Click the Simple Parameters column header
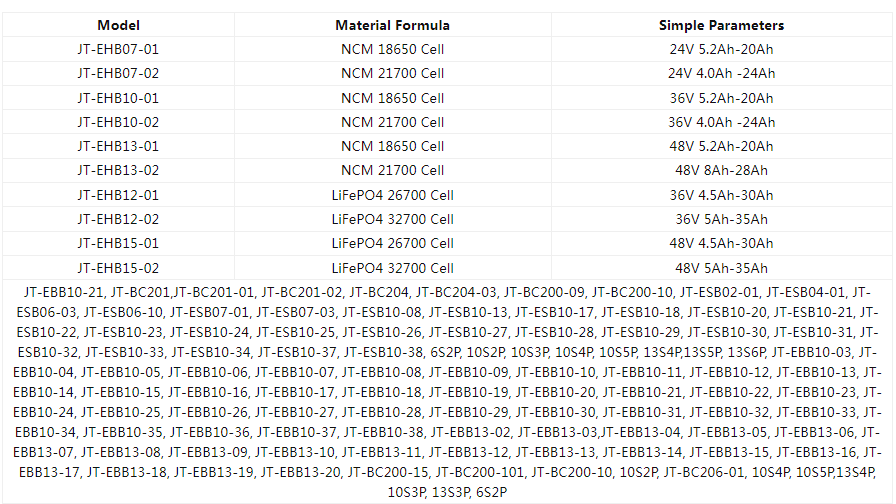The height and width of the screenshot is (504, 896). (x=721, y=25)
